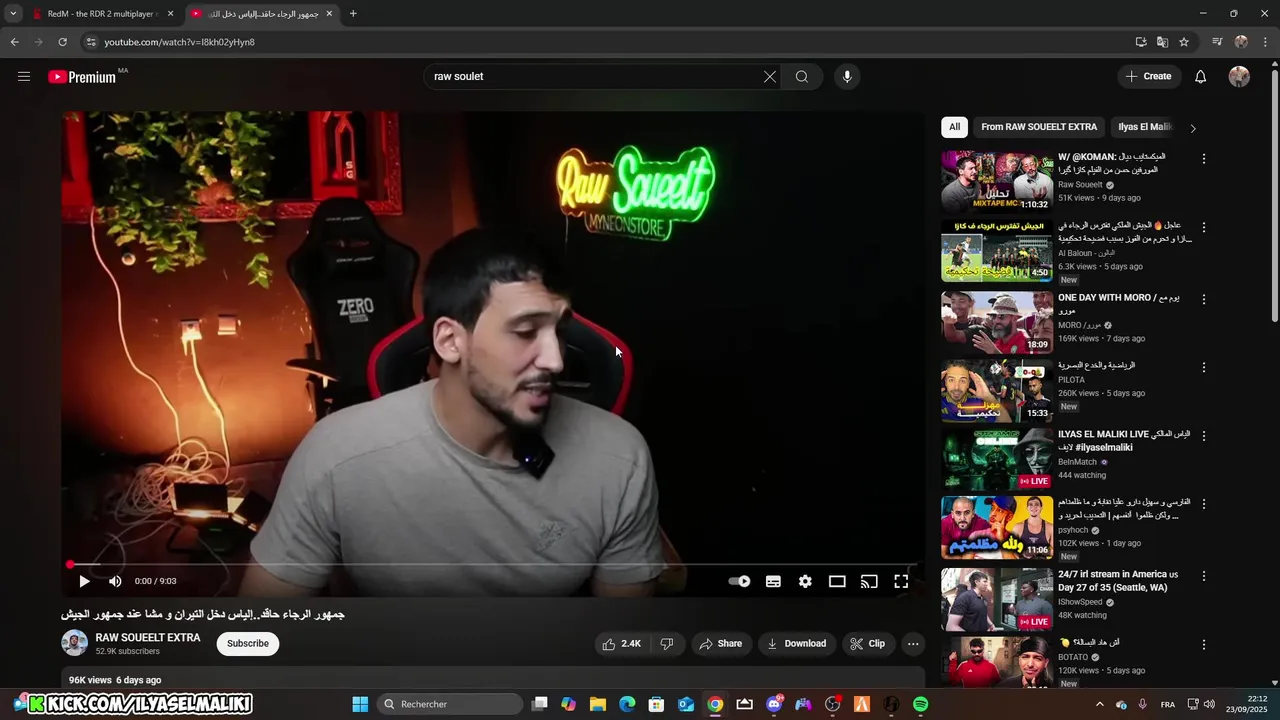Create new content button
The image size is (1280, 720).
click(1149, 77)
